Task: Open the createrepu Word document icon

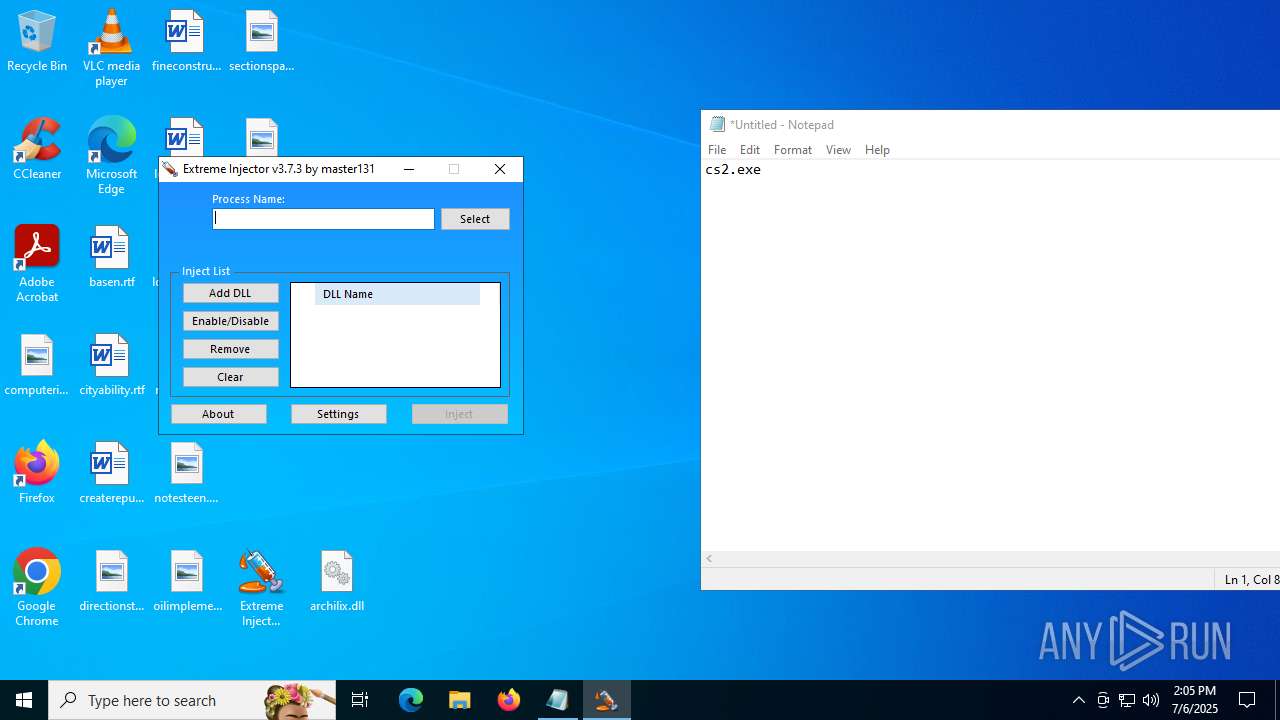Action: point(111,473)
